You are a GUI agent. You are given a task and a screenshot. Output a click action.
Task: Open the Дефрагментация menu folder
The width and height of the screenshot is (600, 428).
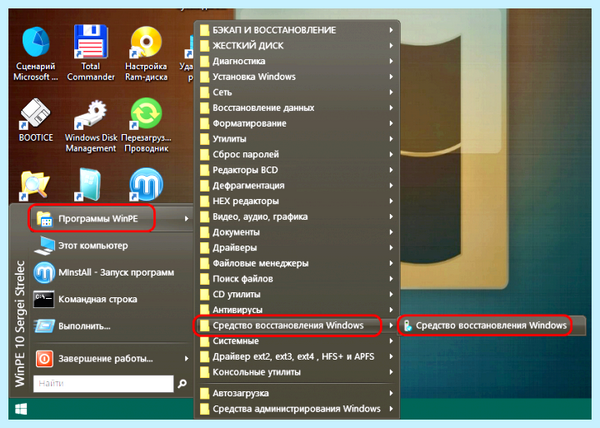click(297, 186)
